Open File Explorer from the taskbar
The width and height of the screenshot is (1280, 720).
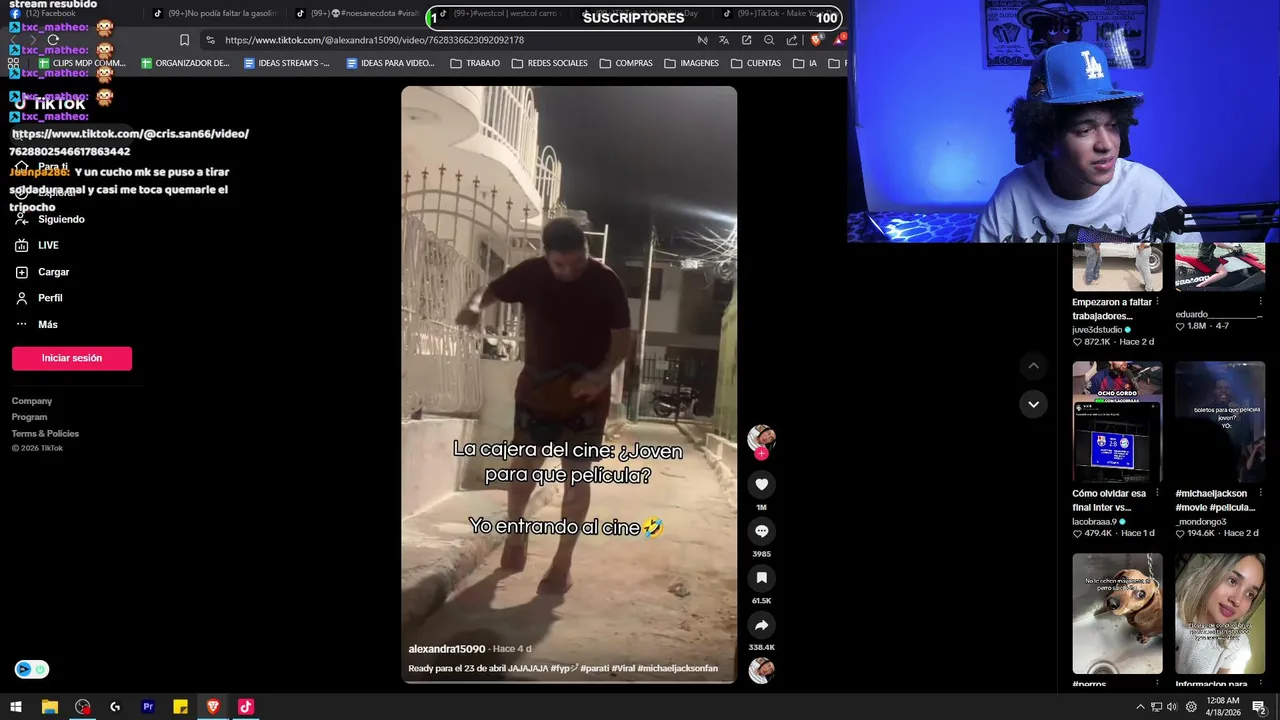[x=49, y=707]
